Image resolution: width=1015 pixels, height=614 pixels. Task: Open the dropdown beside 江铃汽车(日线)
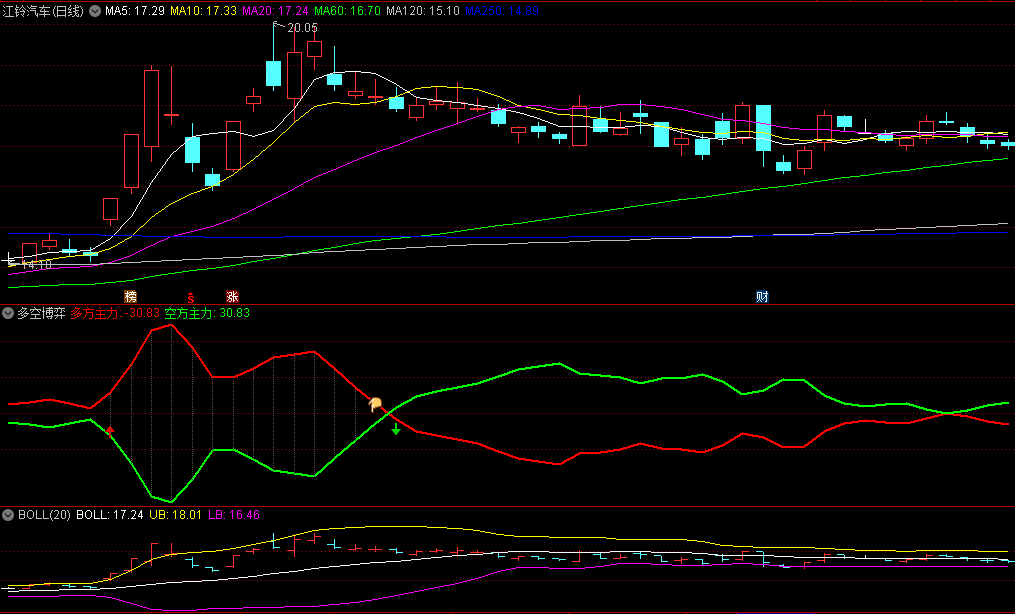95,11
